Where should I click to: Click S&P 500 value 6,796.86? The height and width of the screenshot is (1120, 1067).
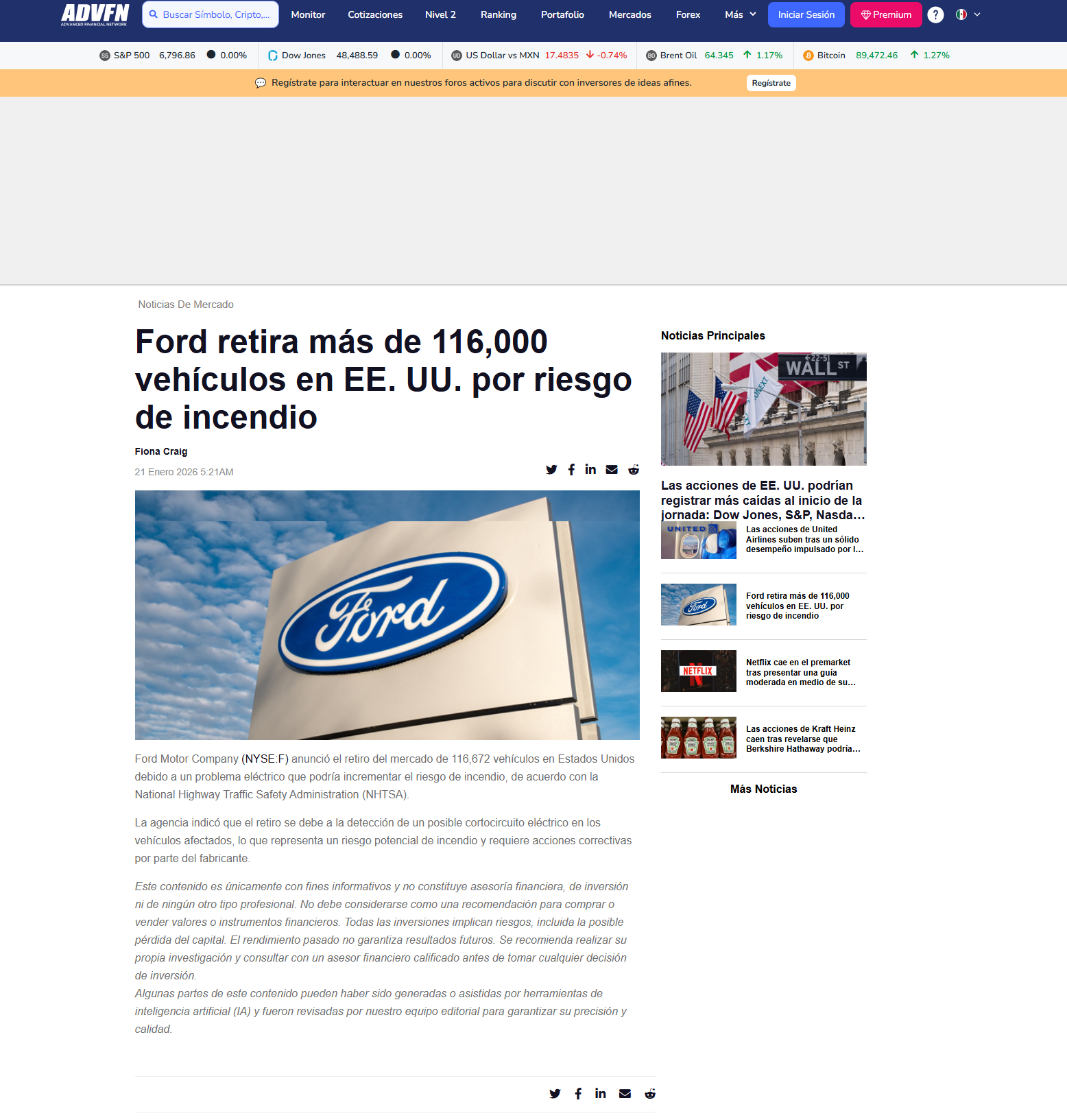pos(177,56)
